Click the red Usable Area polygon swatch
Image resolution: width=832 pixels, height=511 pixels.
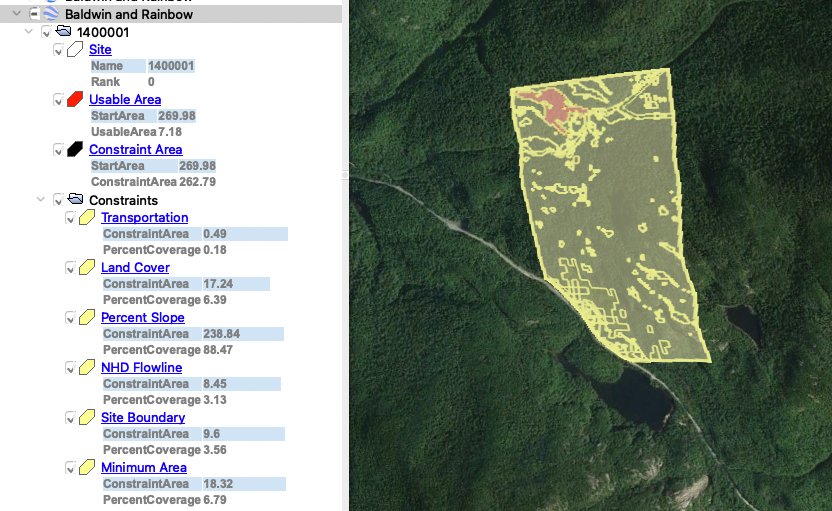click(75, 99)
